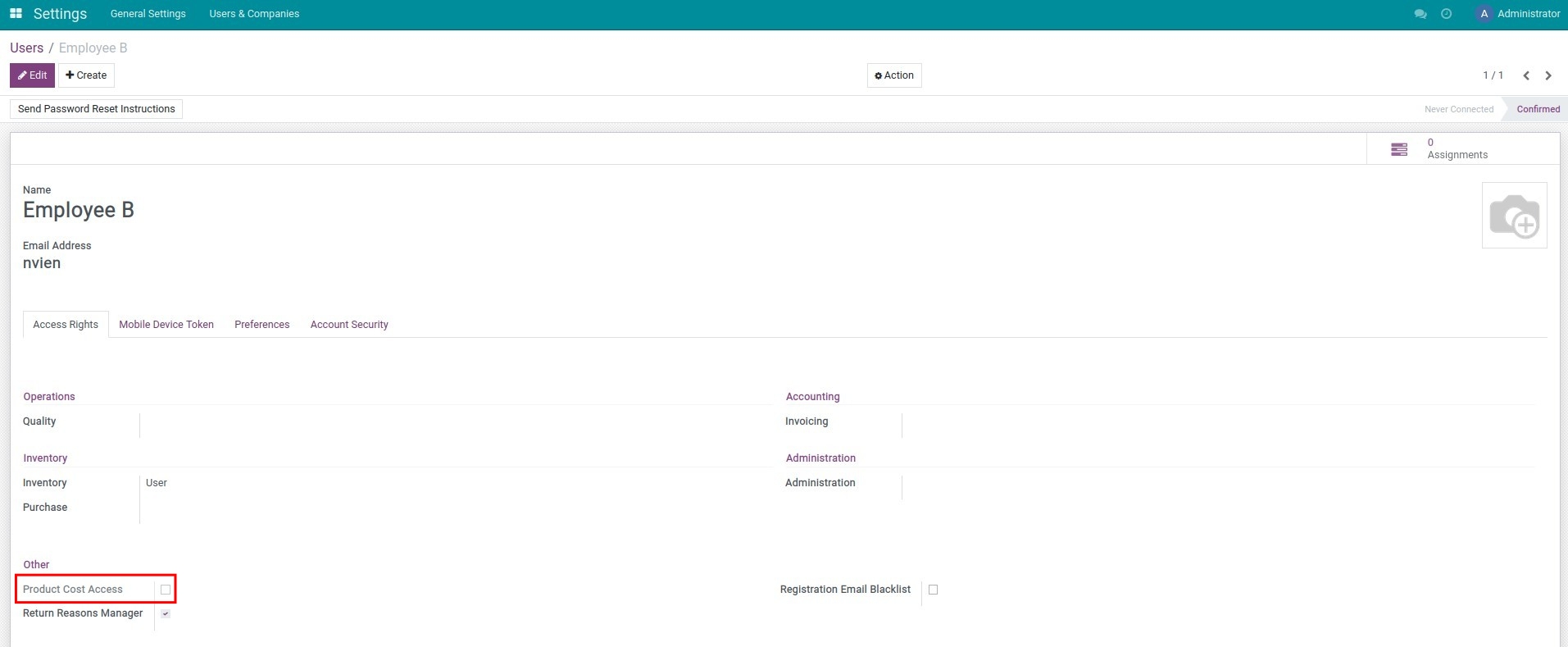This screenshot has height=647, width=1568.
Task: Expand the Users & Companies menu
Action: (254, 14)
